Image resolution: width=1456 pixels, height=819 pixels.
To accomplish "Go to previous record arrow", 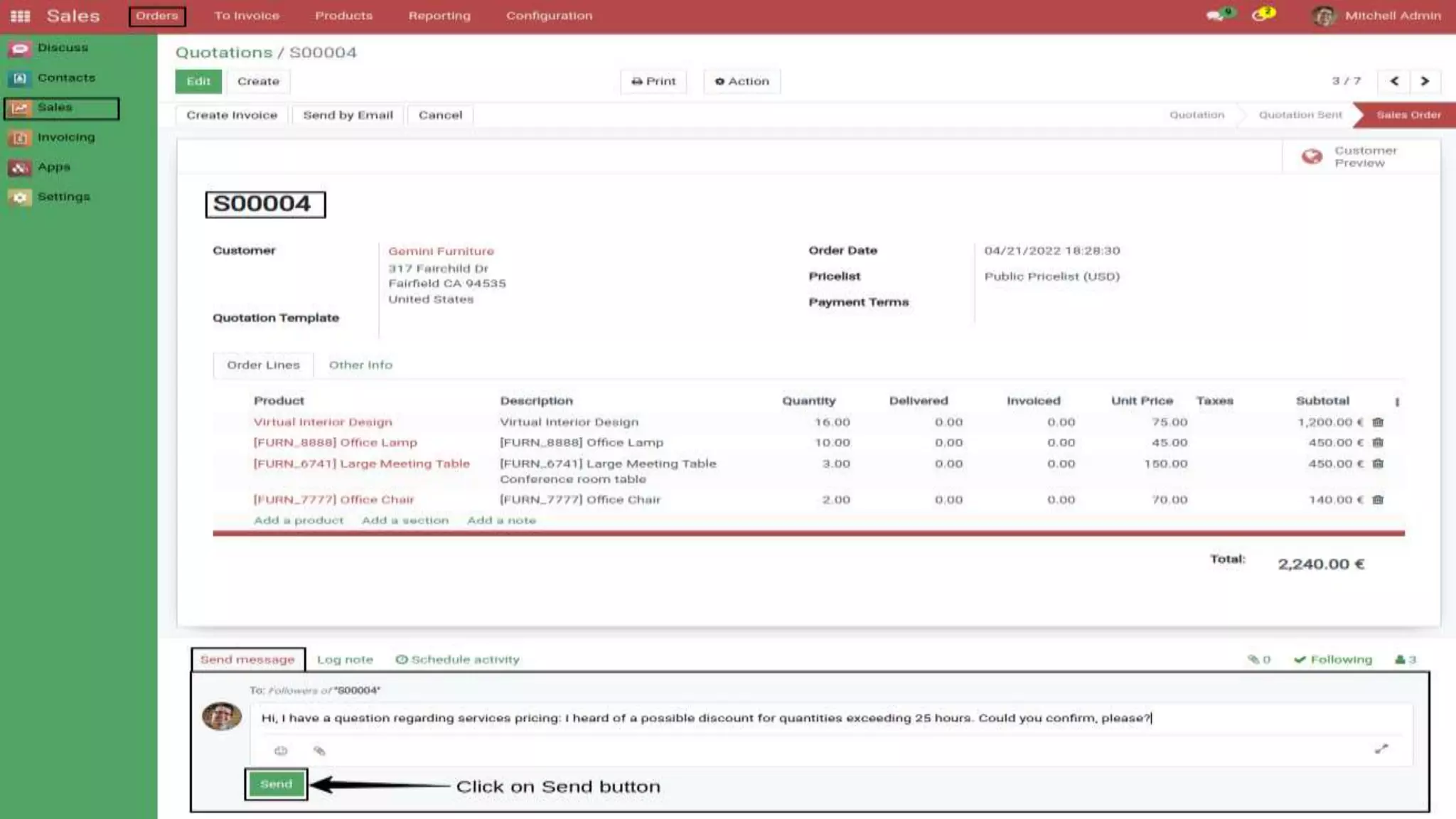I will (x=1394, y=81).
